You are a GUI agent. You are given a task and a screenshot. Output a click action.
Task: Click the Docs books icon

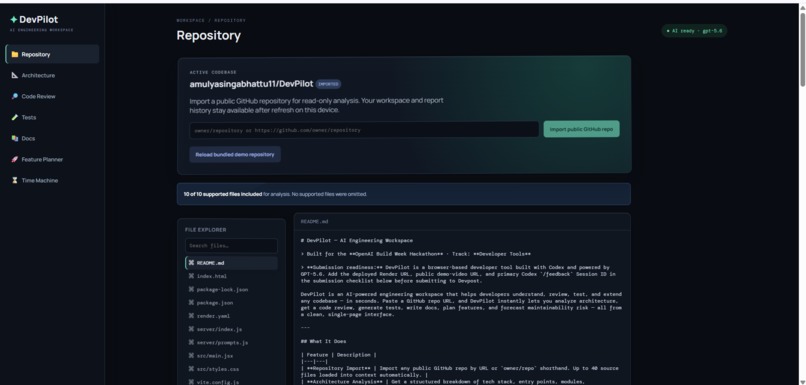coord(15,139)
